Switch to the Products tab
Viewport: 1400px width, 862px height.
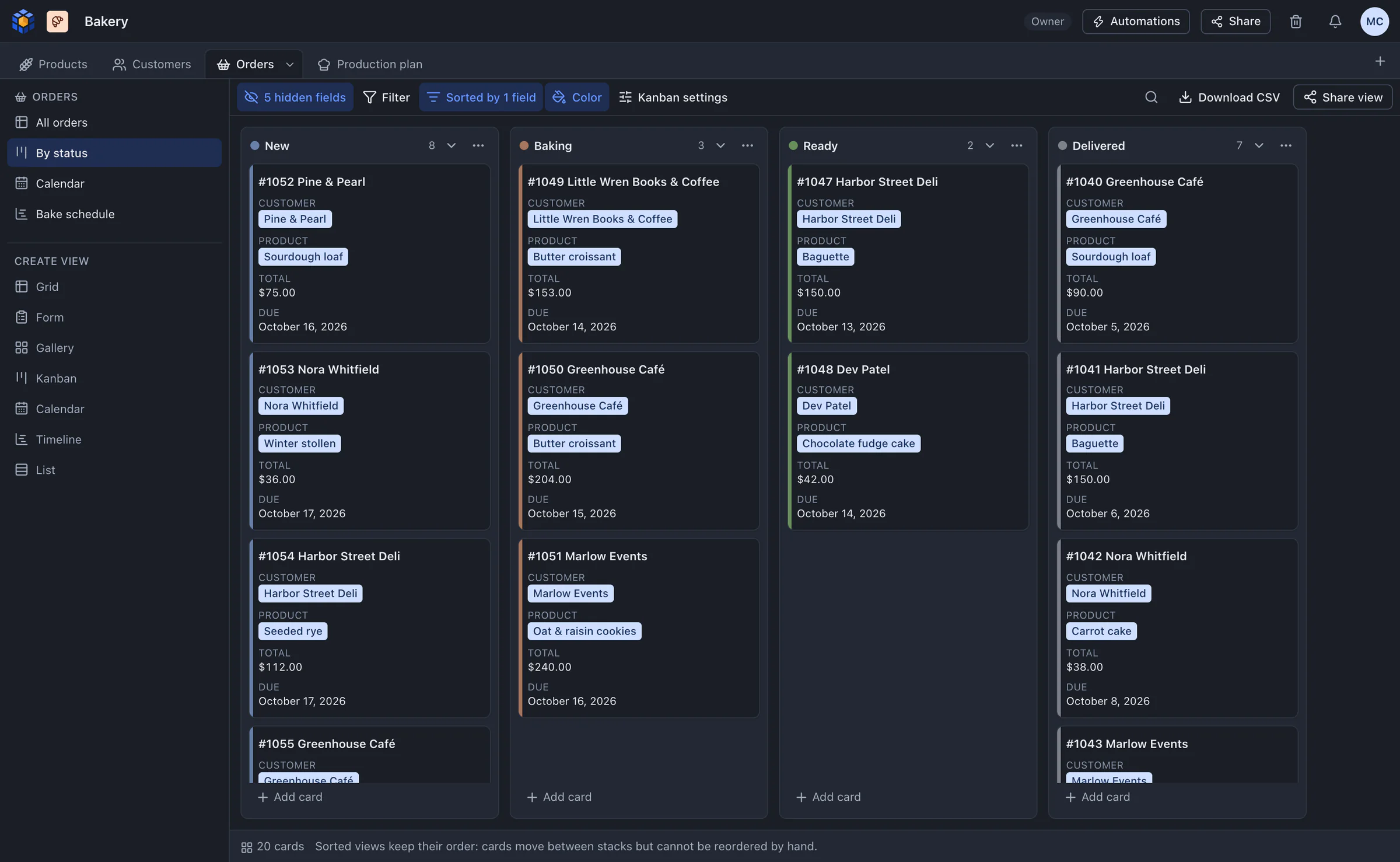(53, 64)
